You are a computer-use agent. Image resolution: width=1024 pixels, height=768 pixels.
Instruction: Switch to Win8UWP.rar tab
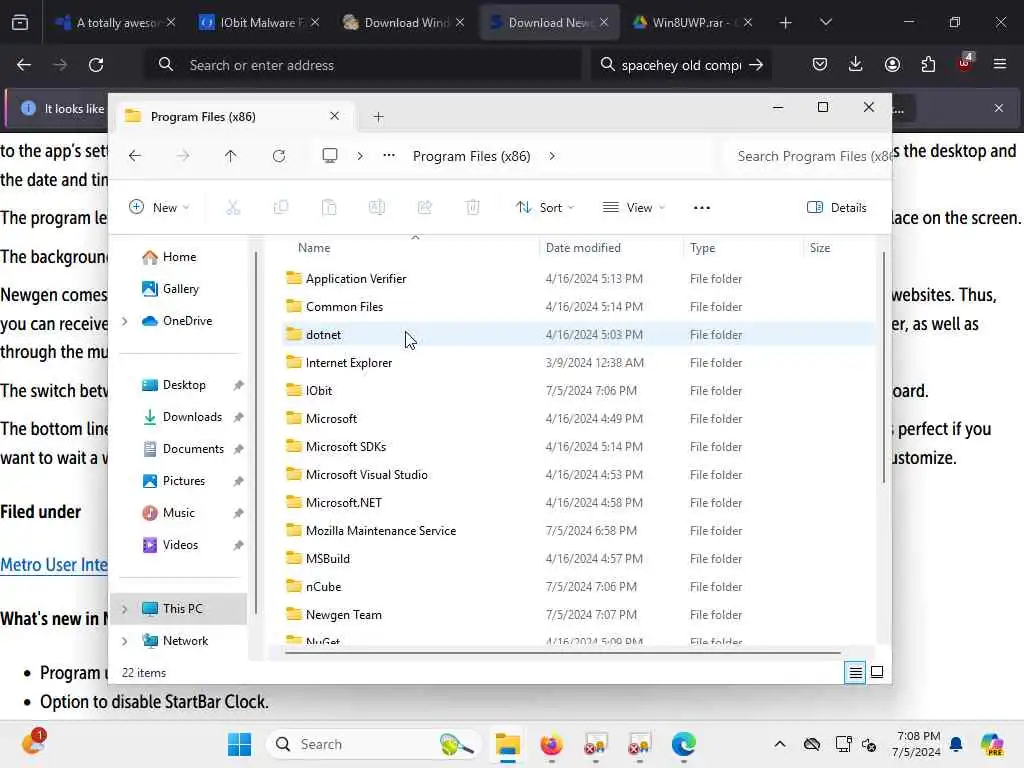(x=692, y=22)
